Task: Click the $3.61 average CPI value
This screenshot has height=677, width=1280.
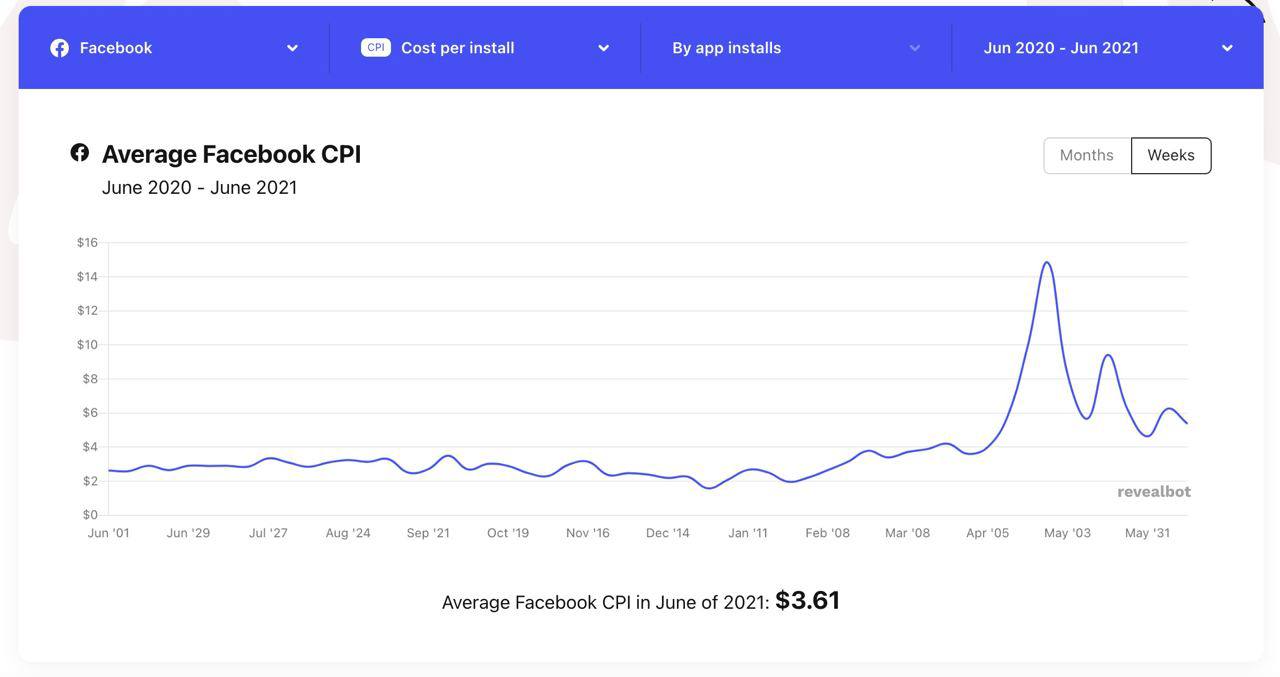Action: (807, 600)
